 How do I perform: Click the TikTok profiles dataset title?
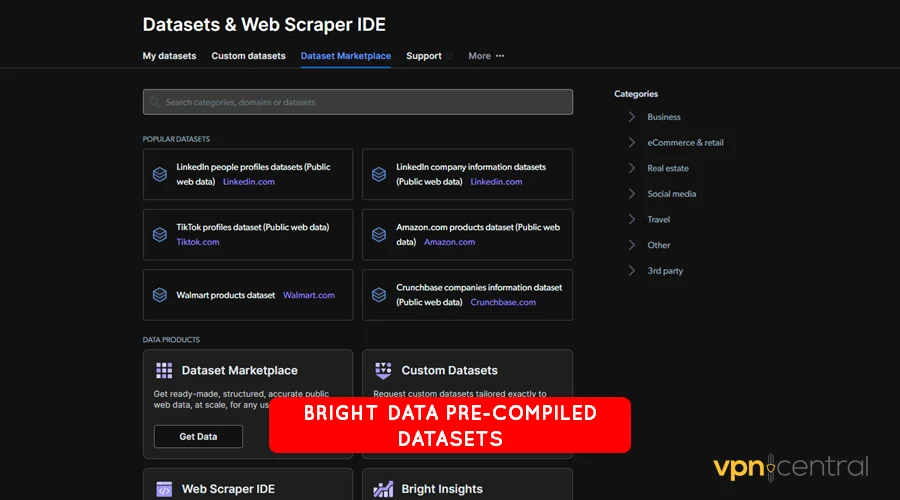pos(253,227)
